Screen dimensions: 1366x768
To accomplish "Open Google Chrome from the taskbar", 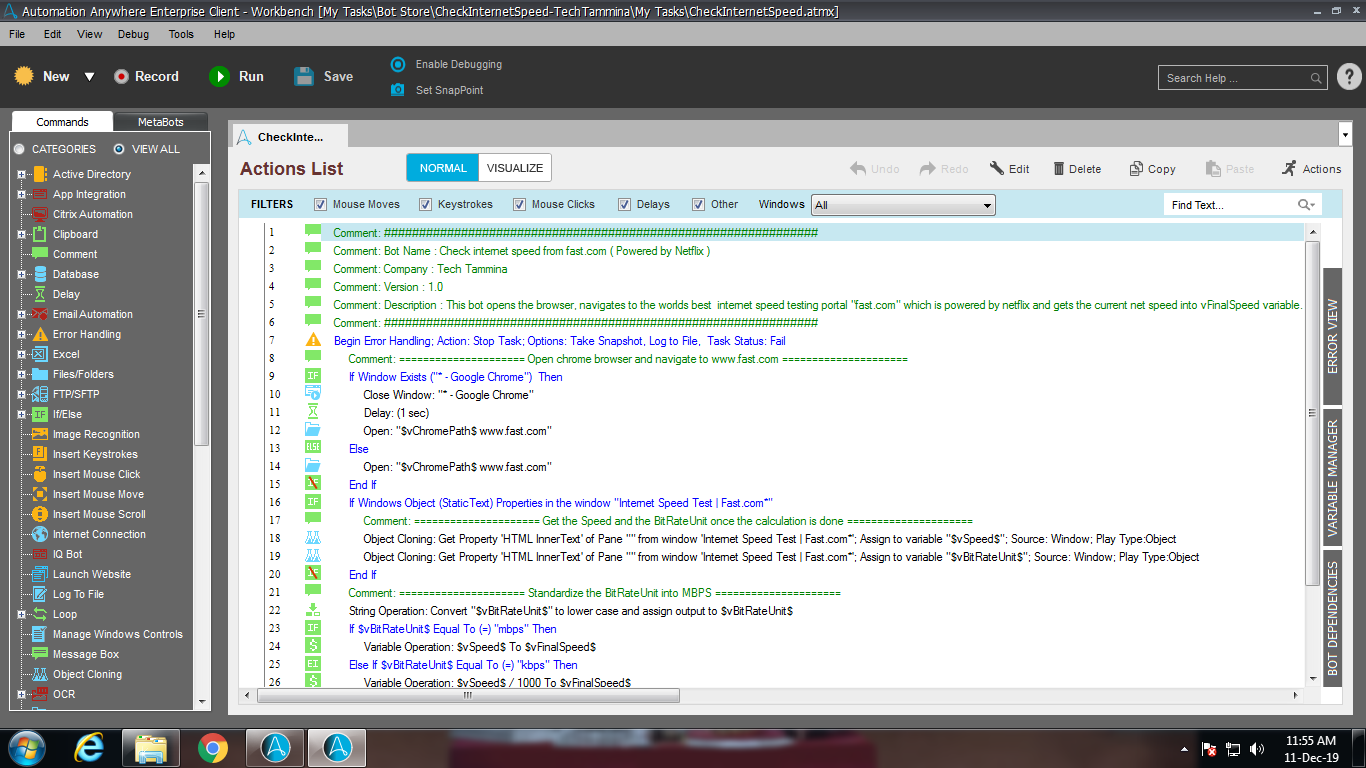I will tap(212, 748).
